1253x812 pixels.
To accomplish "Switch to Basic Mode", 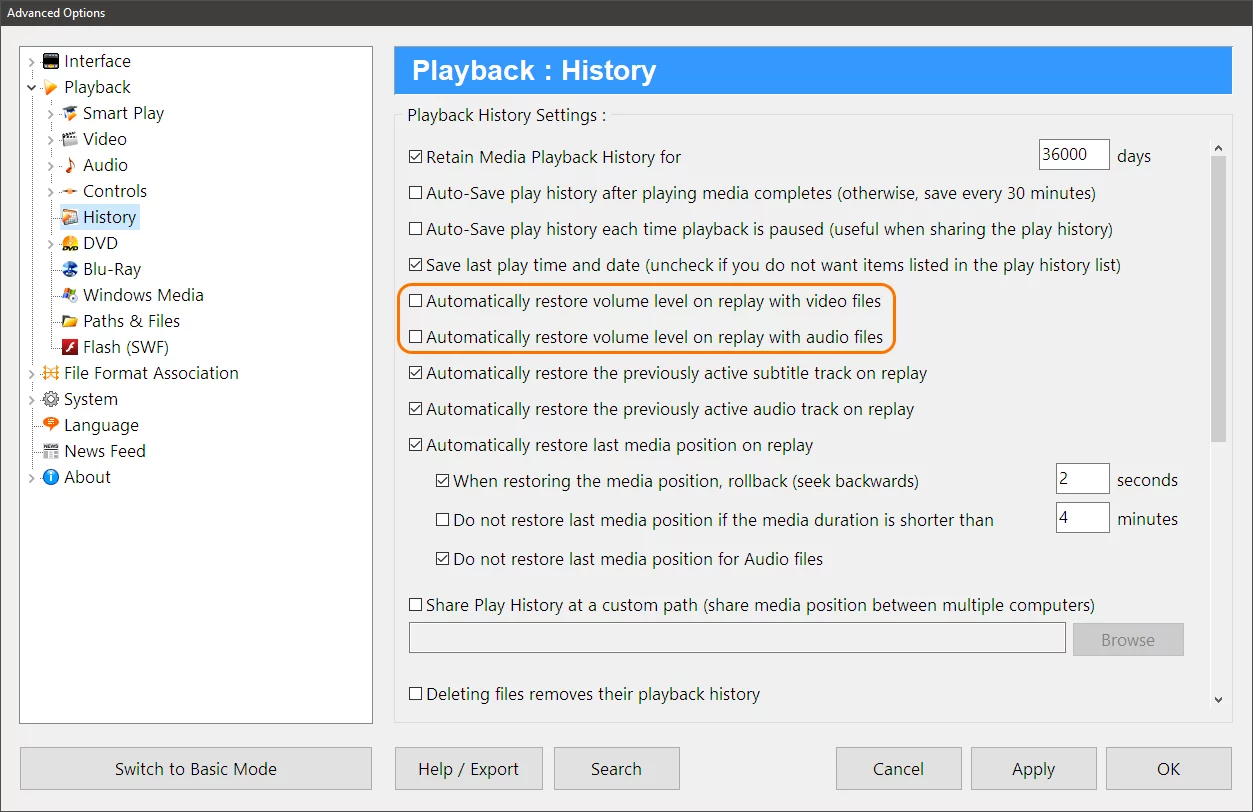I will pyautogui.click(x=196, y=769).
